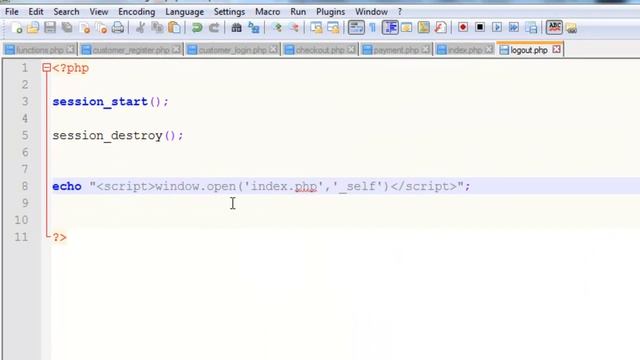Click the Function List toolbar icon
640x360 pixels.
[x=440, y=28]
